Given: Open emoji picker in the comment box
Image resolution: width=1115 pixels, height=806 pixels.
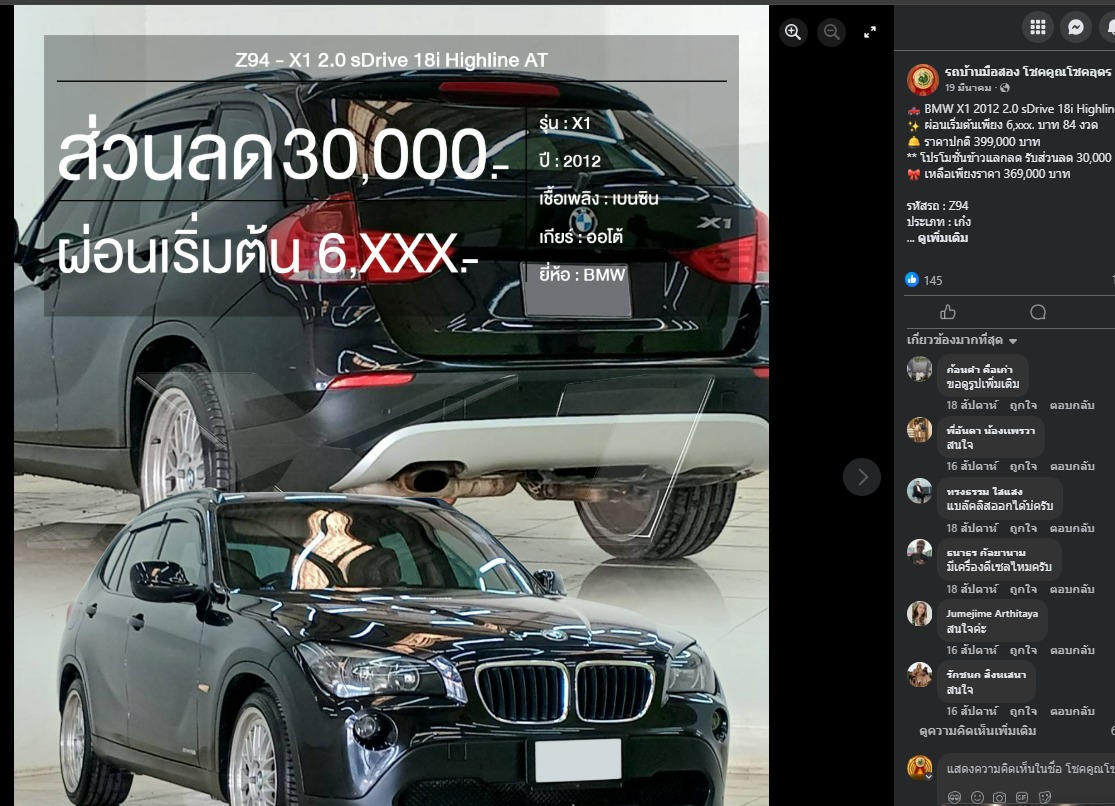Looking at the screenshot, I should pyautogui.click(x=978, y=797).
